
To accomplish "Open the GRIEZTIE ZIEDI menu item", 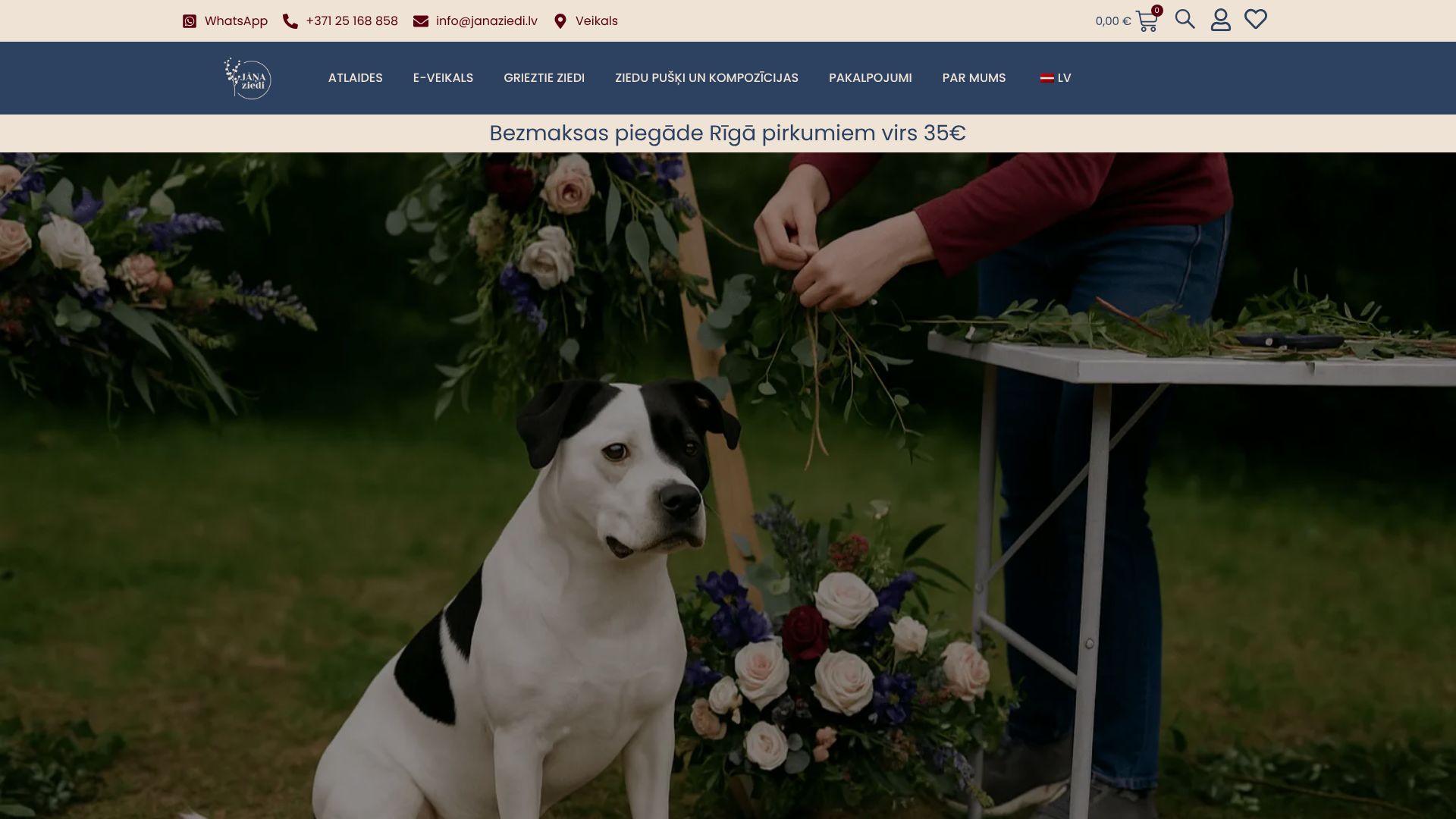I will point(544,78).
